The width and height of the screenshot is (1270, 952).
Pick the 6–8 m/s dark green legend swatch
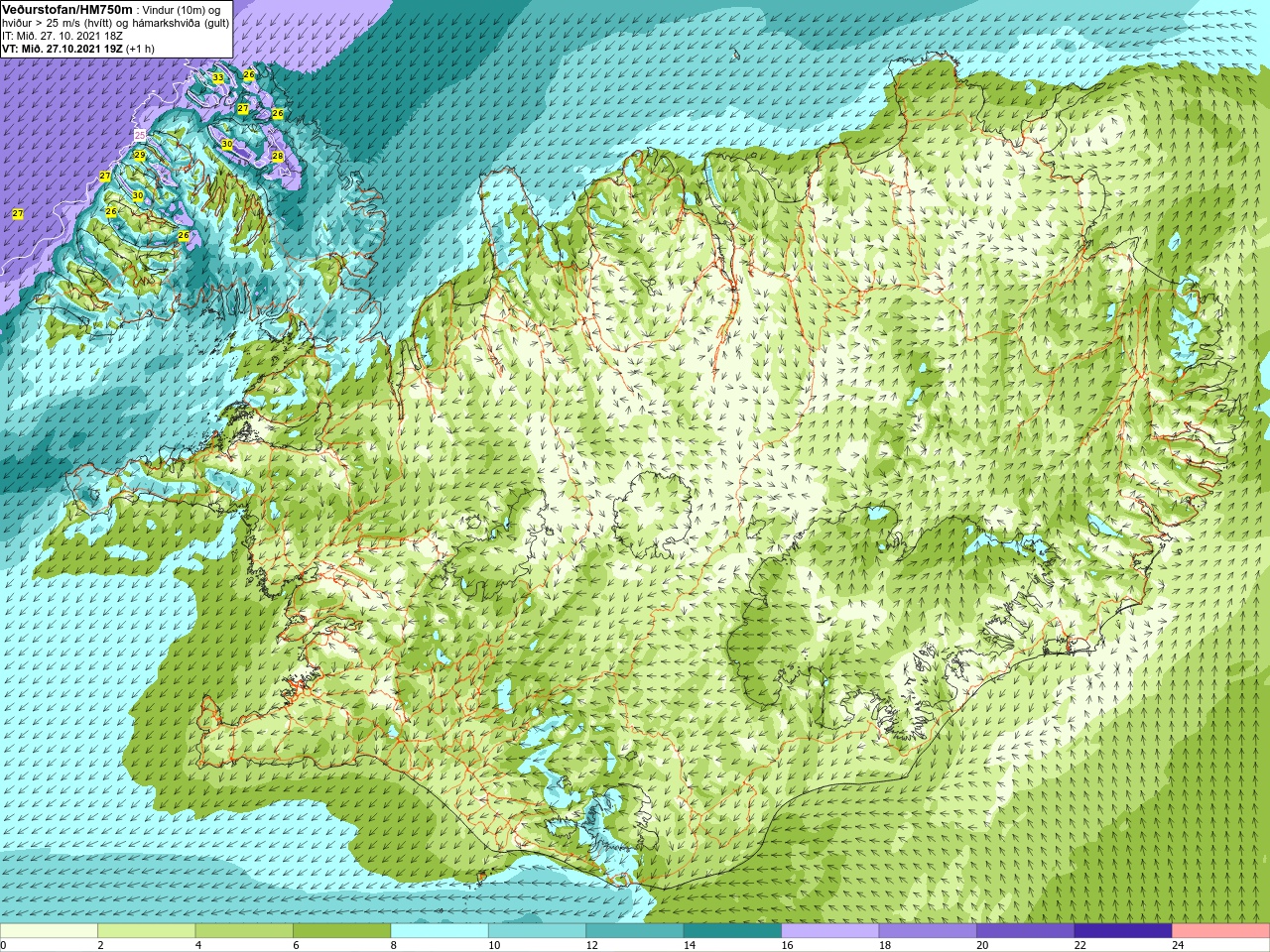pyautogui.click(x=341, y=930)
